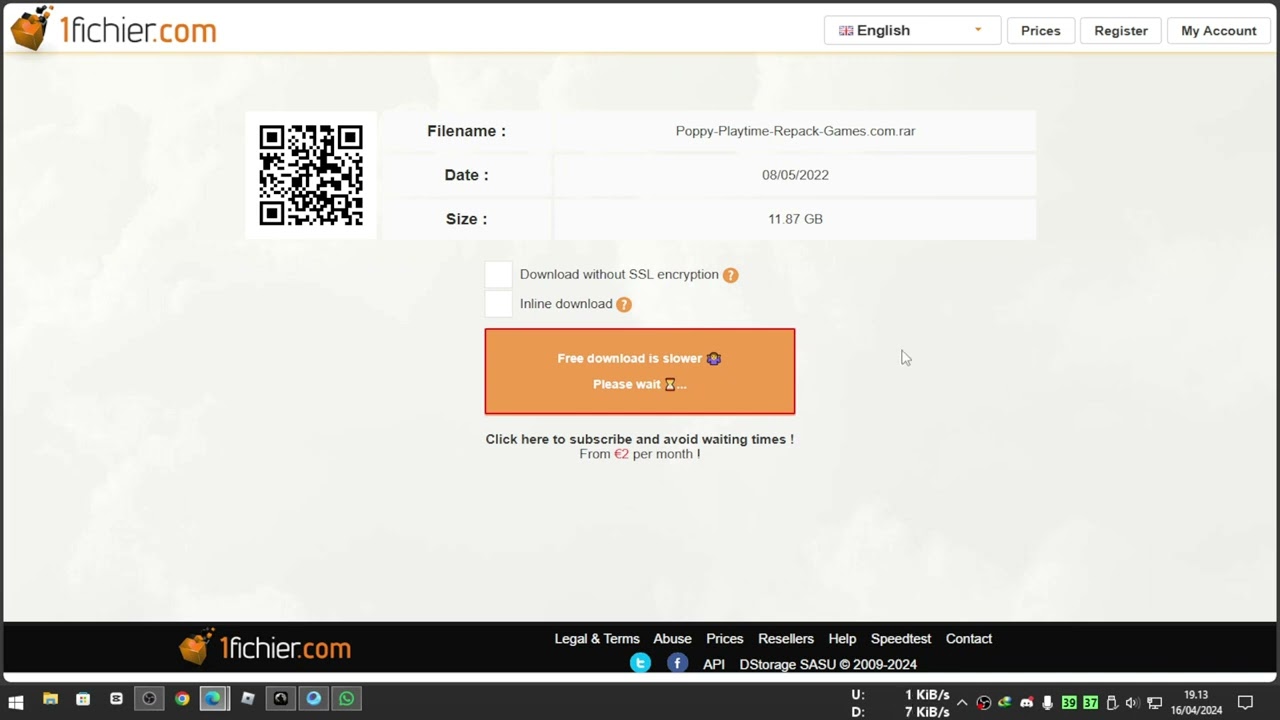1280x720 pixels.
Task: Click the Internet Download Manager tray icon
Action: [x=1005, y=702]
